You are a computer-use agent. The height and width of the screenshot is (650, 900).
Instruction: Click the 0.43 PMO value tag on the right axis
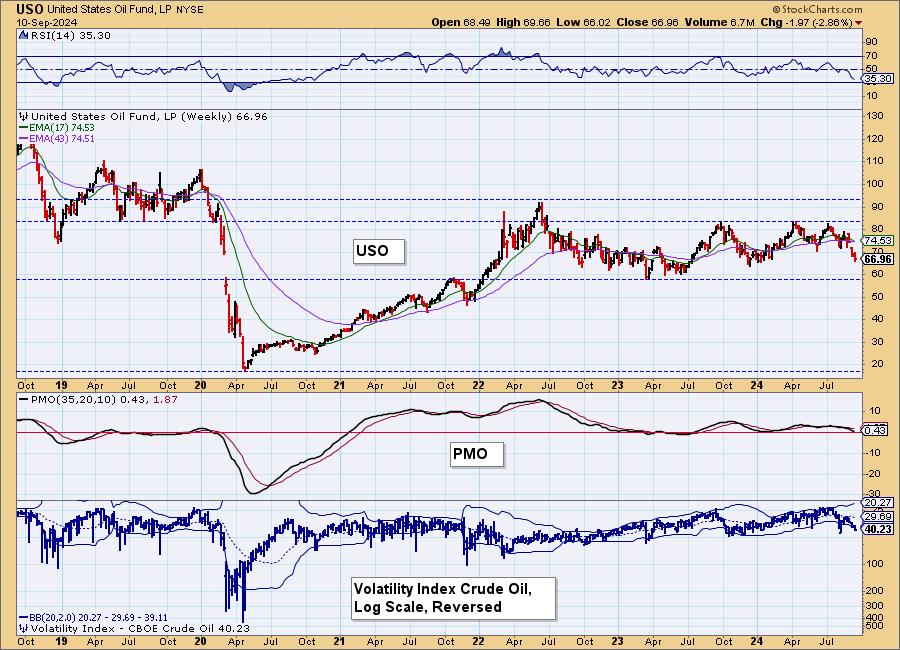point(875,430)
